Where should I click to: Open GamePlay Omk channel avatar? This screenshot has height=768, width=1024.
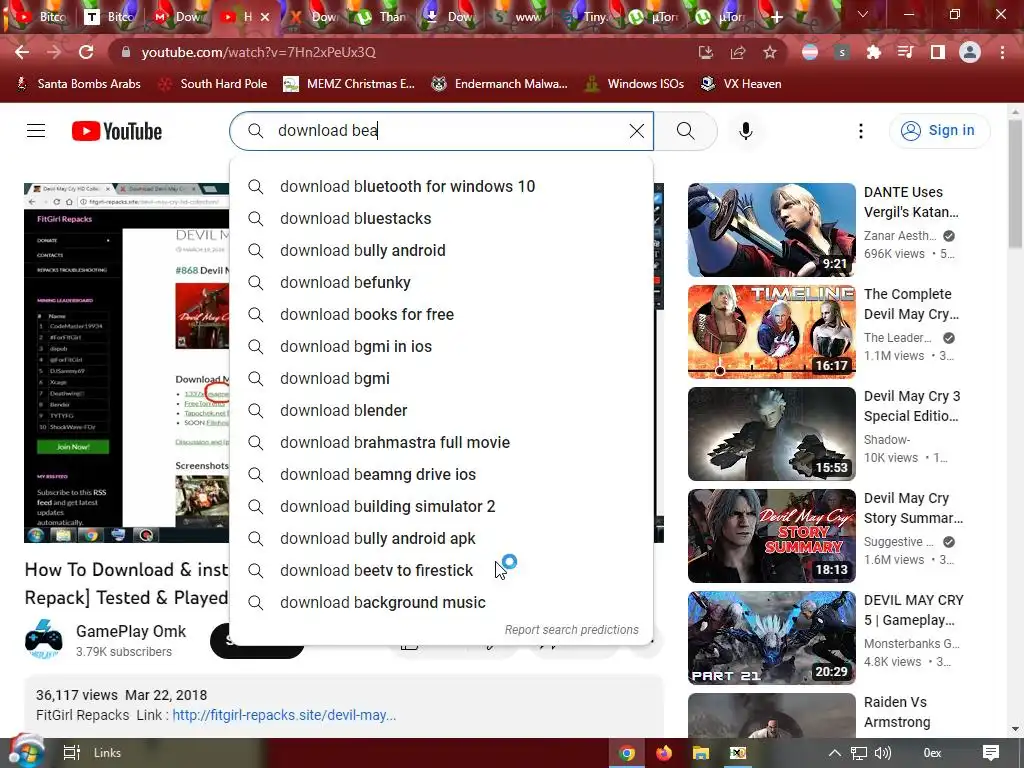(43, 640)
